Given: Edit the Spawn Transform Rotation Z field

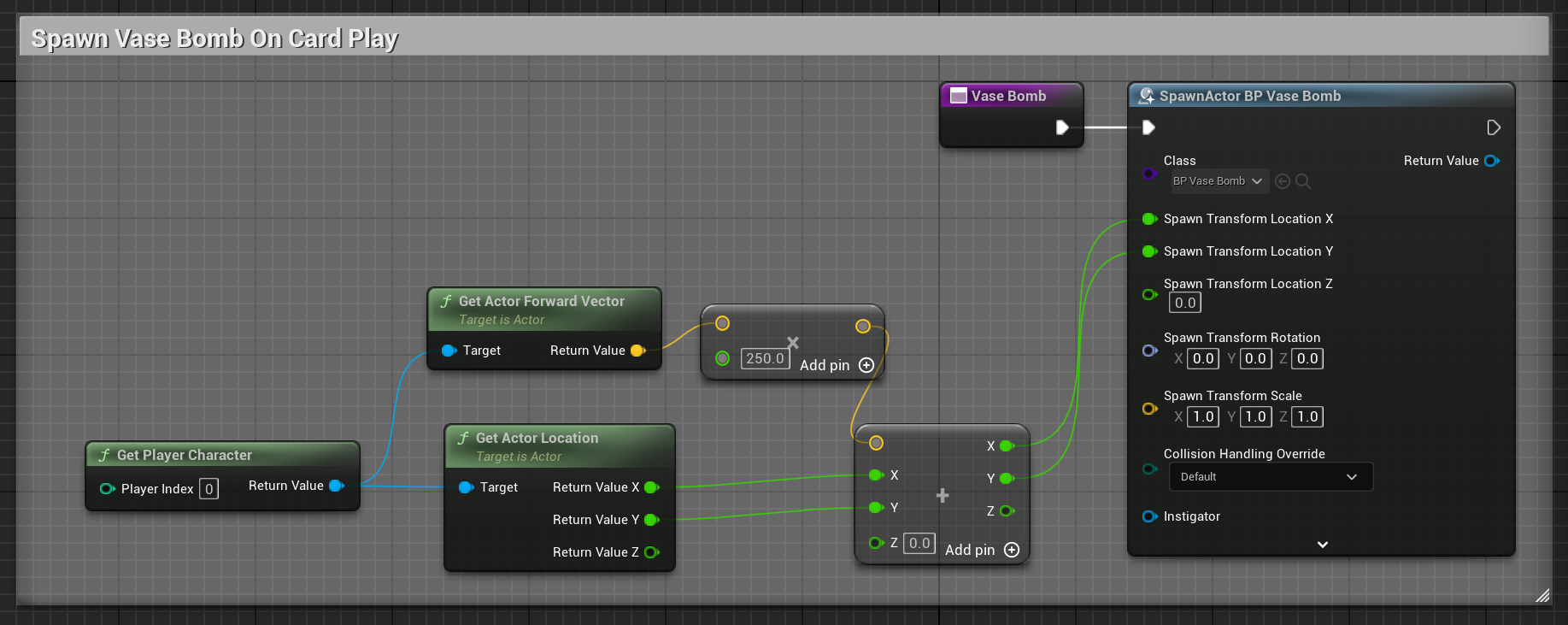Looking at the screenshot, I should (1307, 359).
